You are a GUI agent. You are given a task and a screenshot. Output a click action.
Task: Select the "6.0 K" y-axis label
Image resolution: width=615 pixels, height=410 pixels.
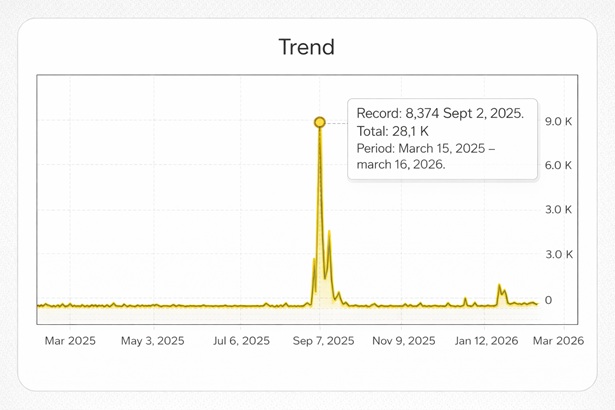[556, 165]
